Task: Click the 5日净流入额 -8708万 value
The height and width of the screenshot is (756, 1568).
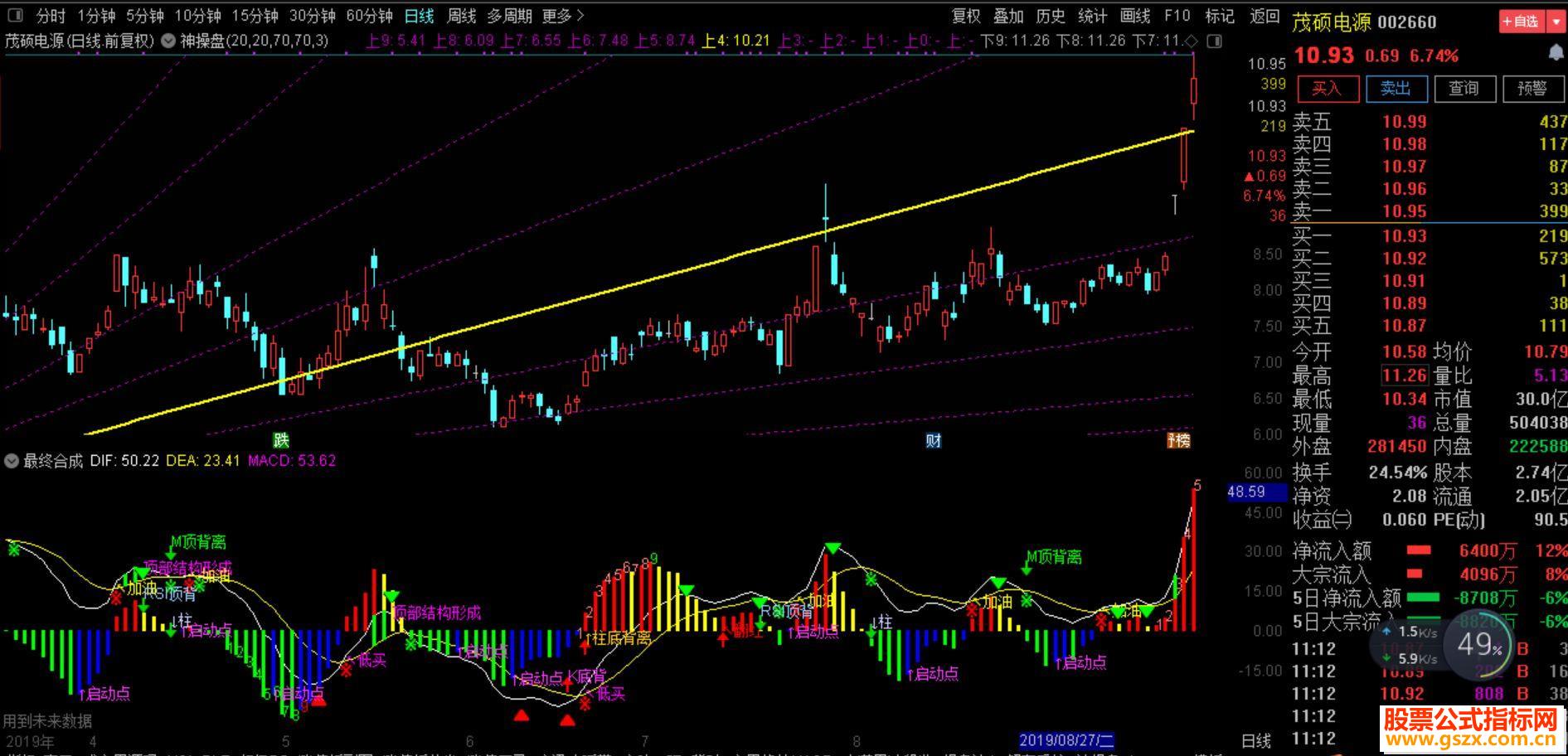Action: click(x=1486, y=597)
